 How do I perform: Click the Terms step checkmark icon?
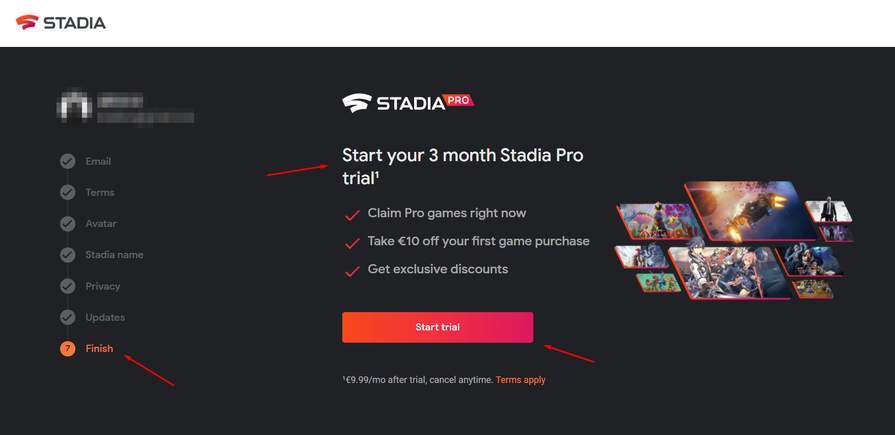pos(68,192)
